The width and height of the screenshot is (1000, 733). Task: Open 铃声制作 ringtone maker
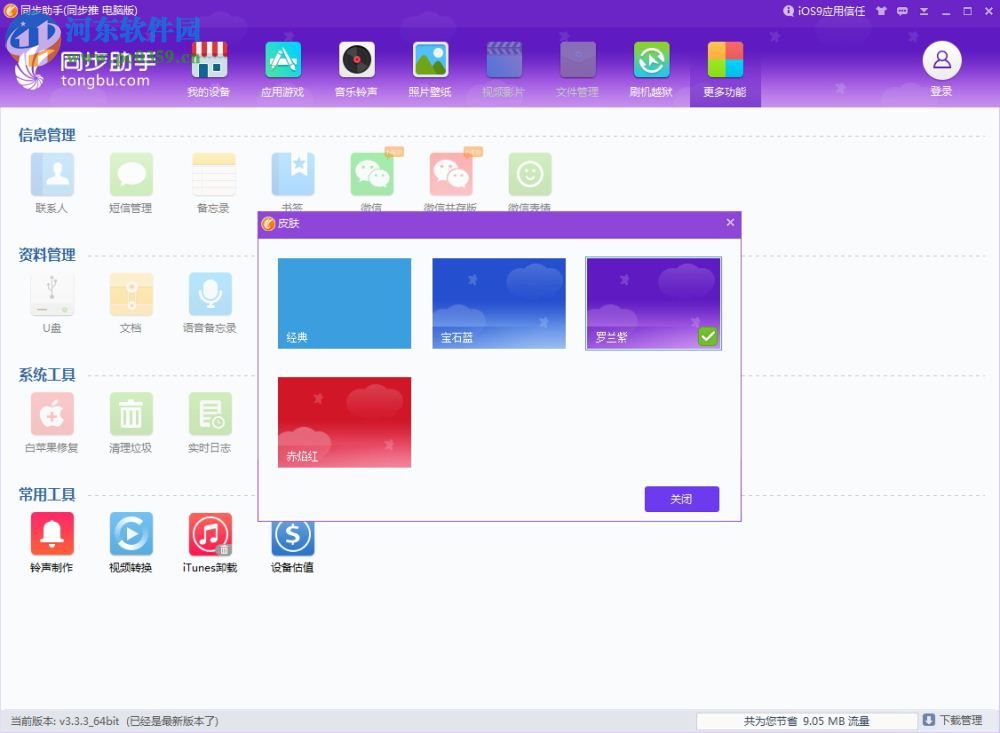click(52, 542)
